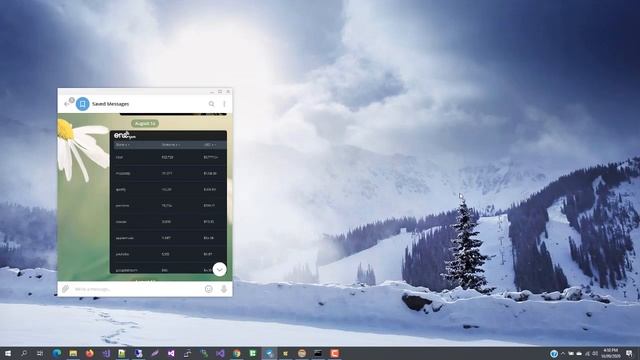Click the round blue help tray icon
Screen dimensions: 640x360
tap(554, 353)
